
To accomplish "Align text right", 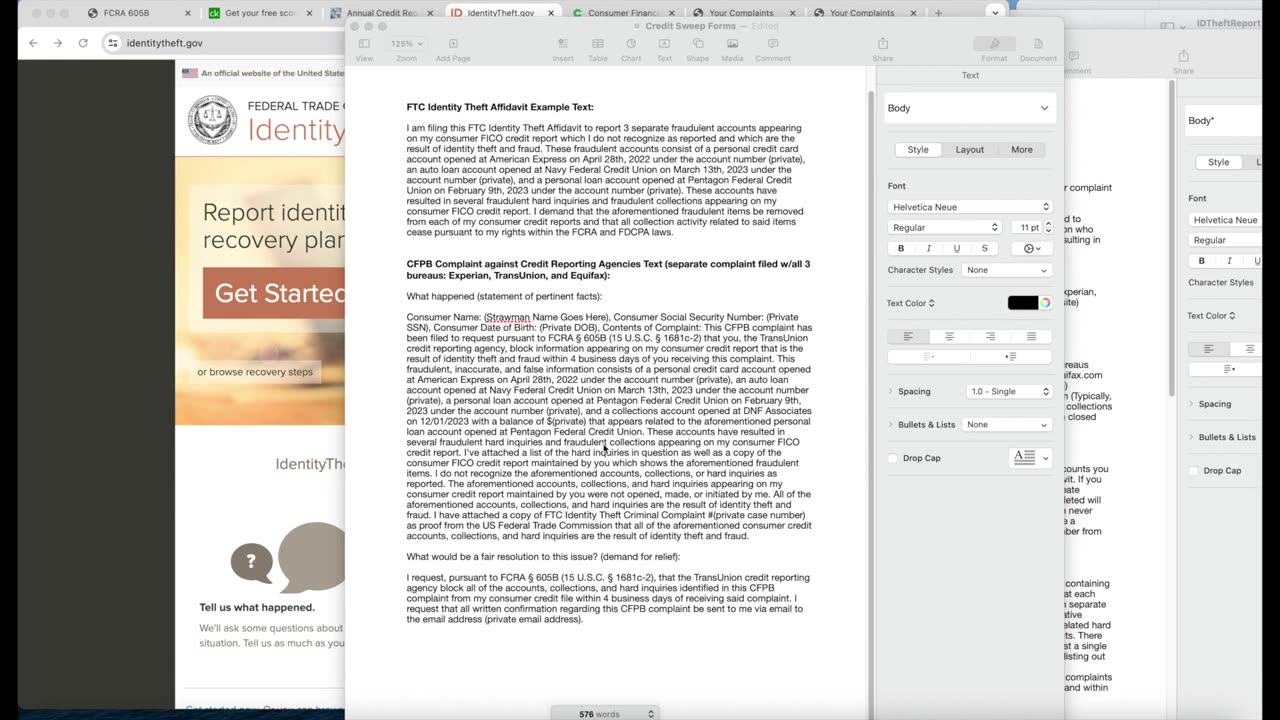I will 991,336.
